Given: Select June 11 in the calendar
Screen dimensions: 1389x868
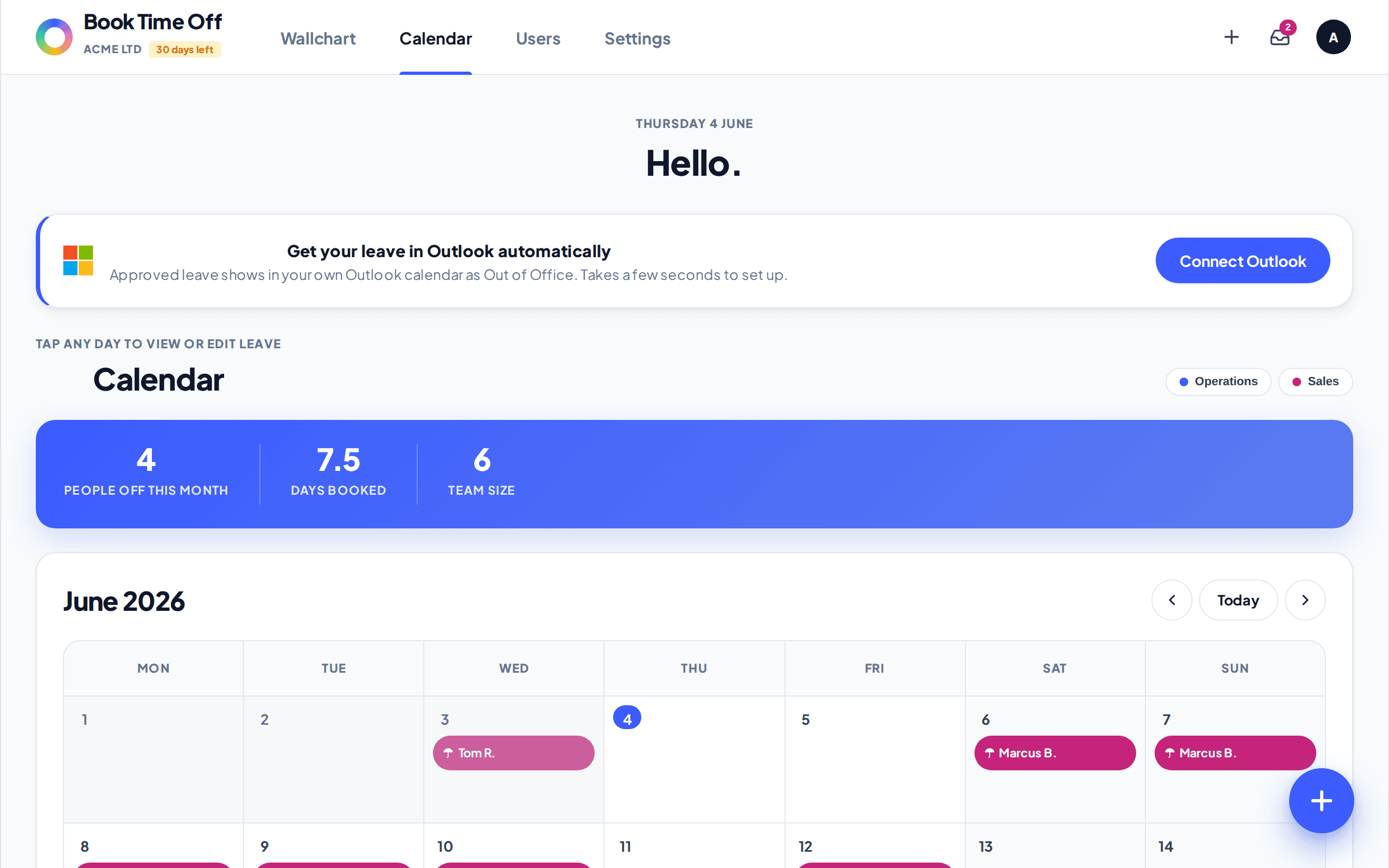Looking at the screenshot, I should pyautogui.click(x=694, y=846).
